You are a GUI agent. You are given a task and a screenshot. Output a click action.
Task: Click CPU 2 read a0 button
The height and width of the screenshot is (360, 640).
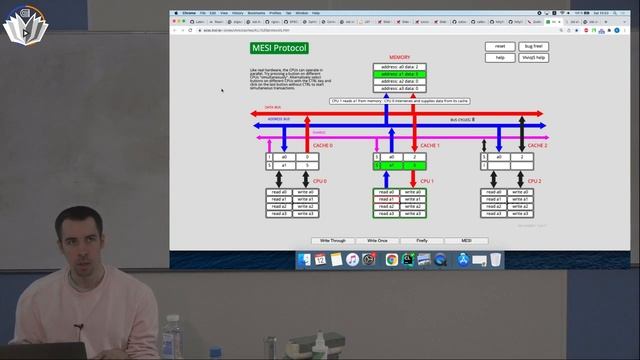493,192
